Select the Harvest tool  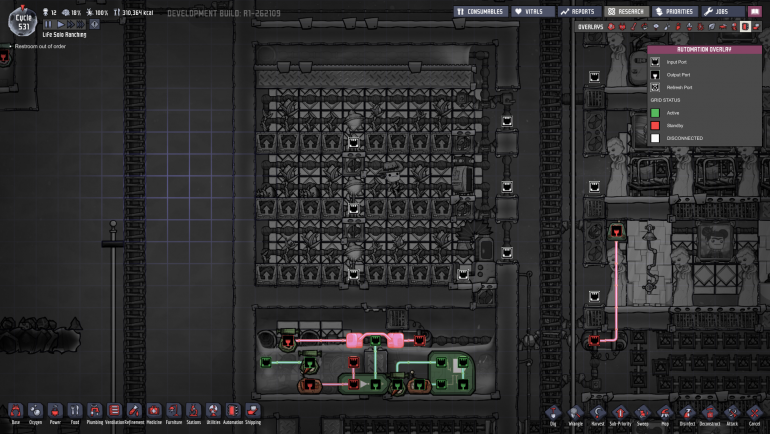[x=598, y=415]
